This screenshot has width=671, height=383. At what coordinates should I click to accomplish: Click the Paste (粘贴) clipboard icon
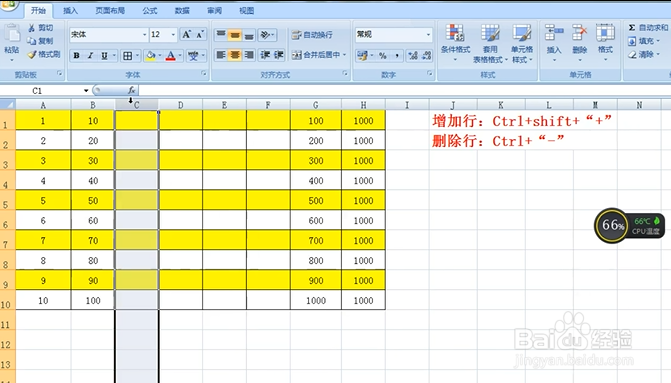click(12, 34)
